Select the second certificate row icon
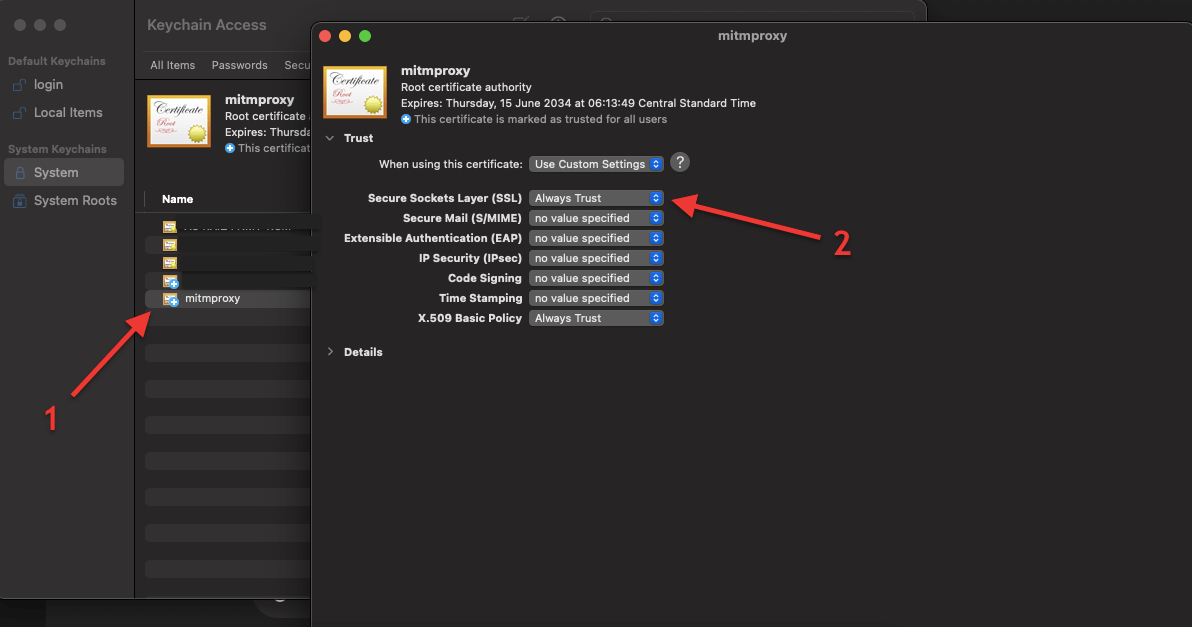Screen dimensions: 1192x627 170,245
